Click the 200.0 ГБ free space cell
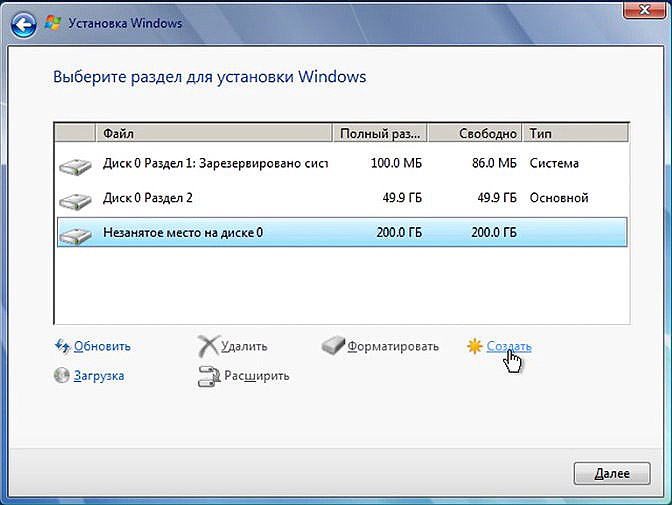The image size is (672, 505). pos(494,232)
